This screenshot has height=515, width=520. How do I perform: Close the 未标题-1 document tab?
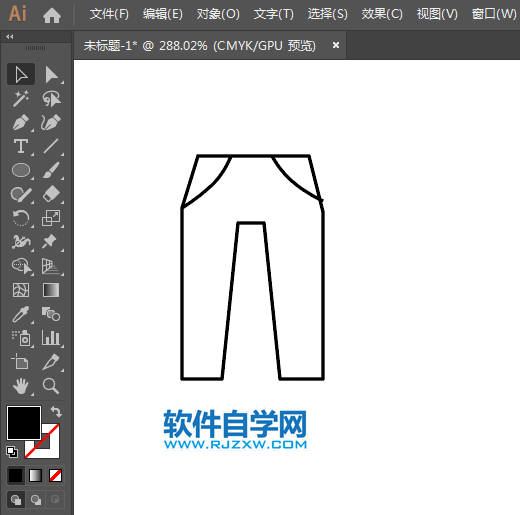point(336,45)
